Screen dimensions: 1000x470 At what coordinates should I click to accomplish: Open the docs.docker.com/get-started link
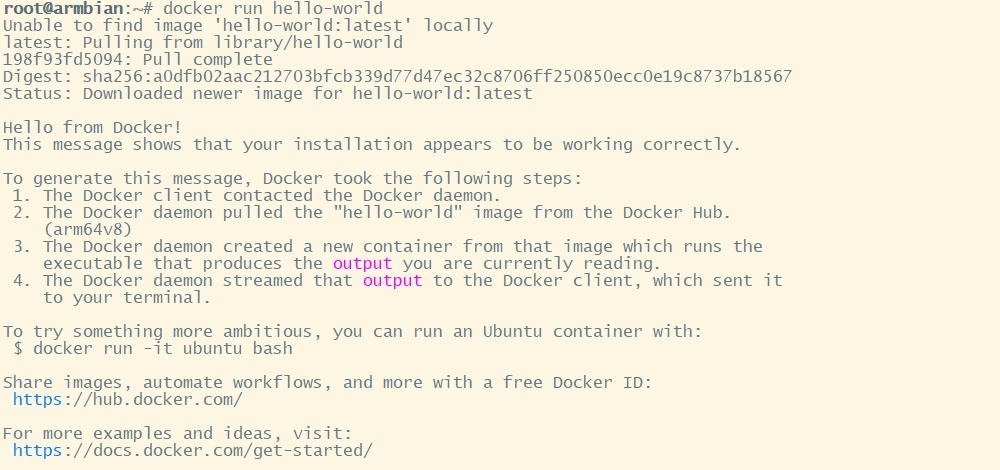pos(192,450)
